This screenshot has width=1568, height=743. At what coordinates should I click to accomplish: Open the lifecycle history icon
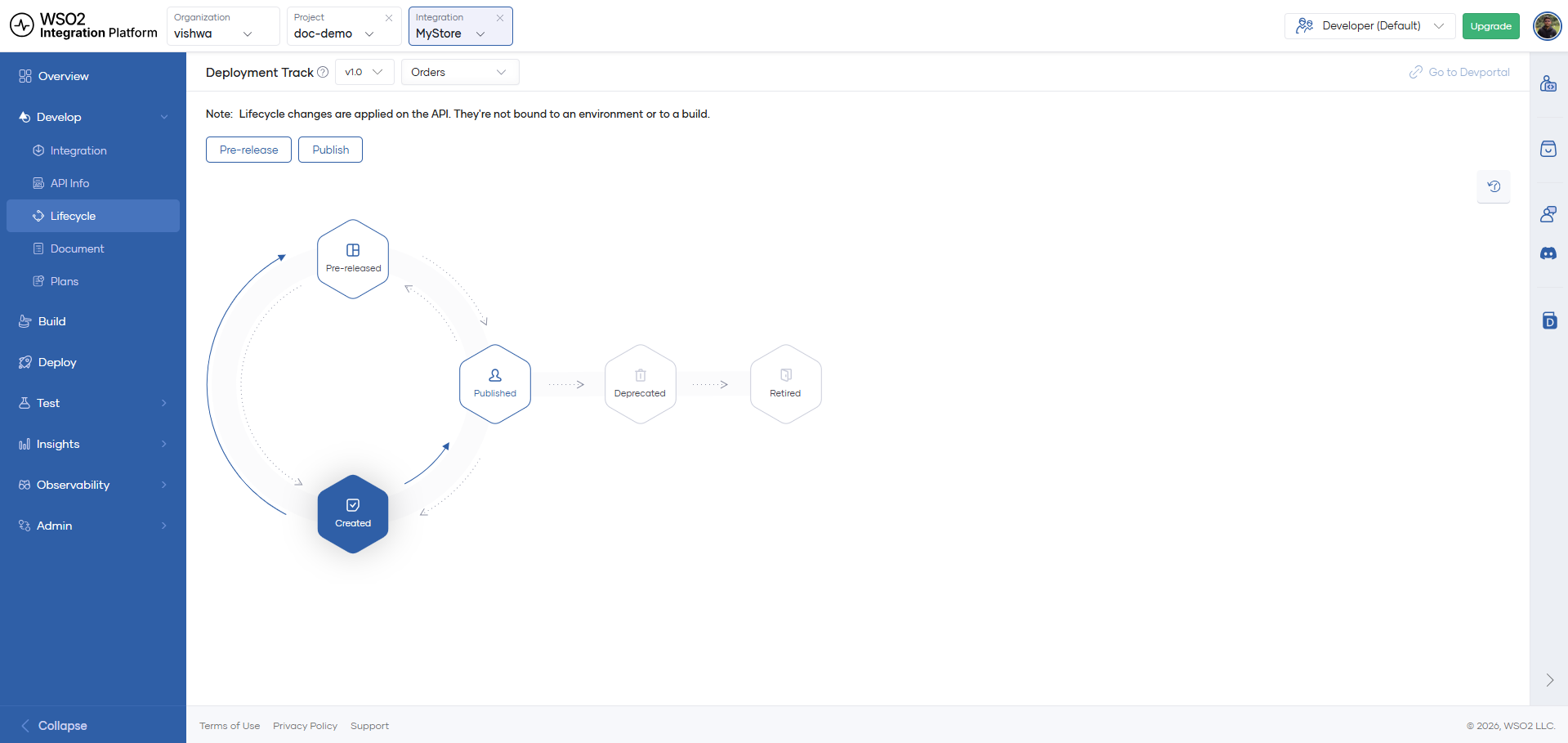[x=1494, y=186]
